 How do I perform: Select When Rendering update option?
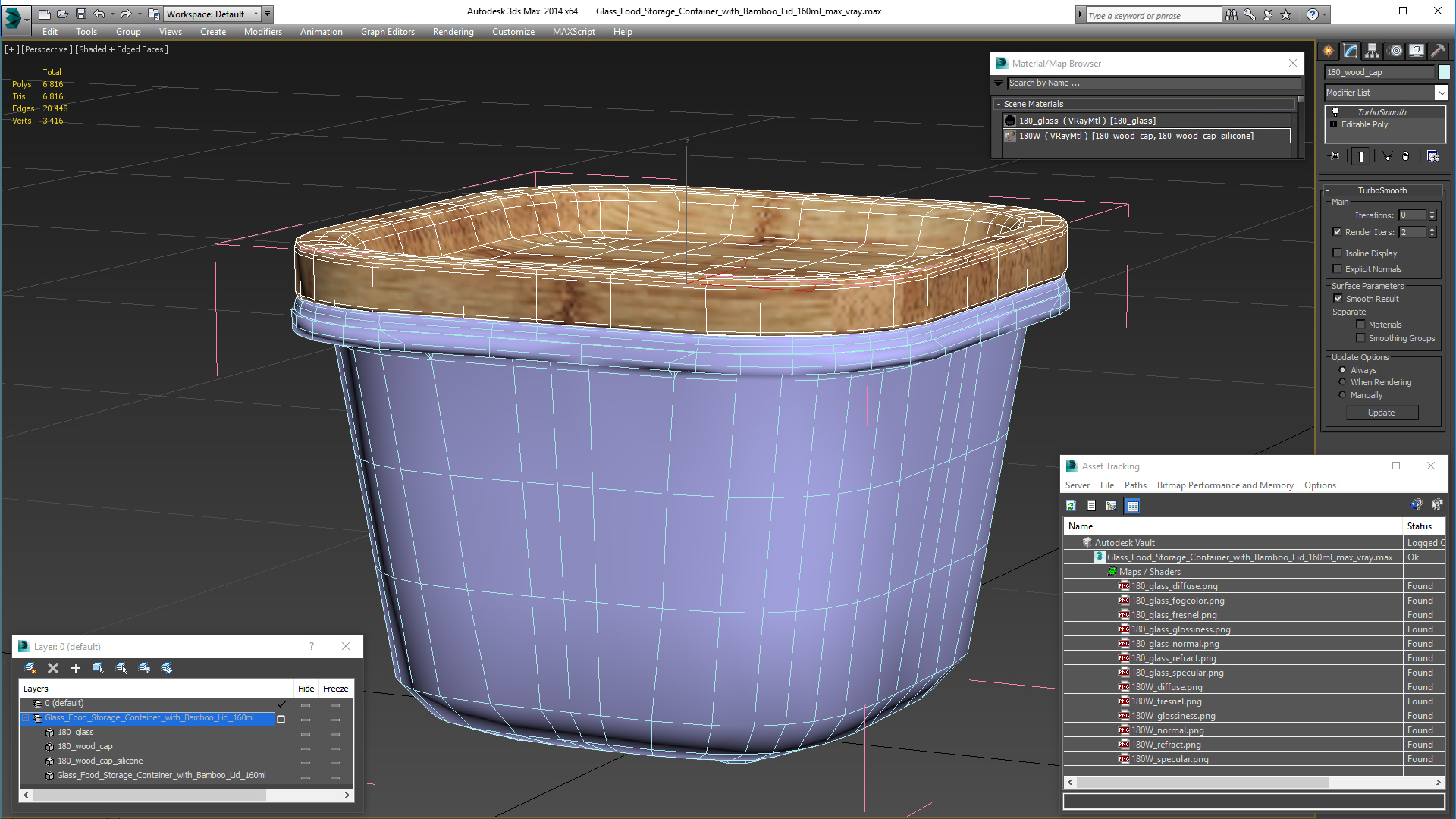pyautogui.click(x=1342, y=382)
